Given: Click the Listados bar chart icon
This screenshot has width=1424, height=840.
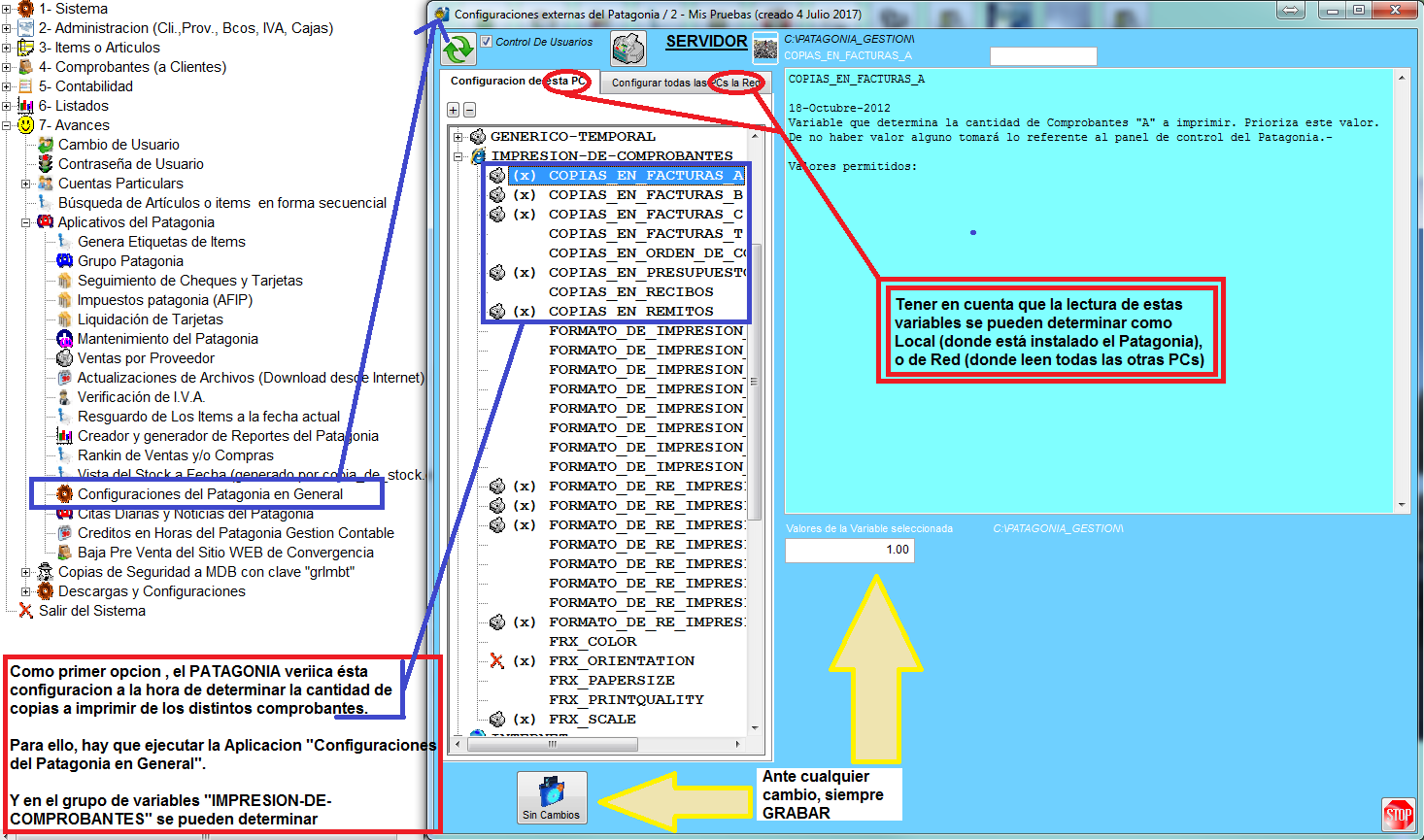Looking at the screenshot, I should pyautogui.click(x=26, y=106).
